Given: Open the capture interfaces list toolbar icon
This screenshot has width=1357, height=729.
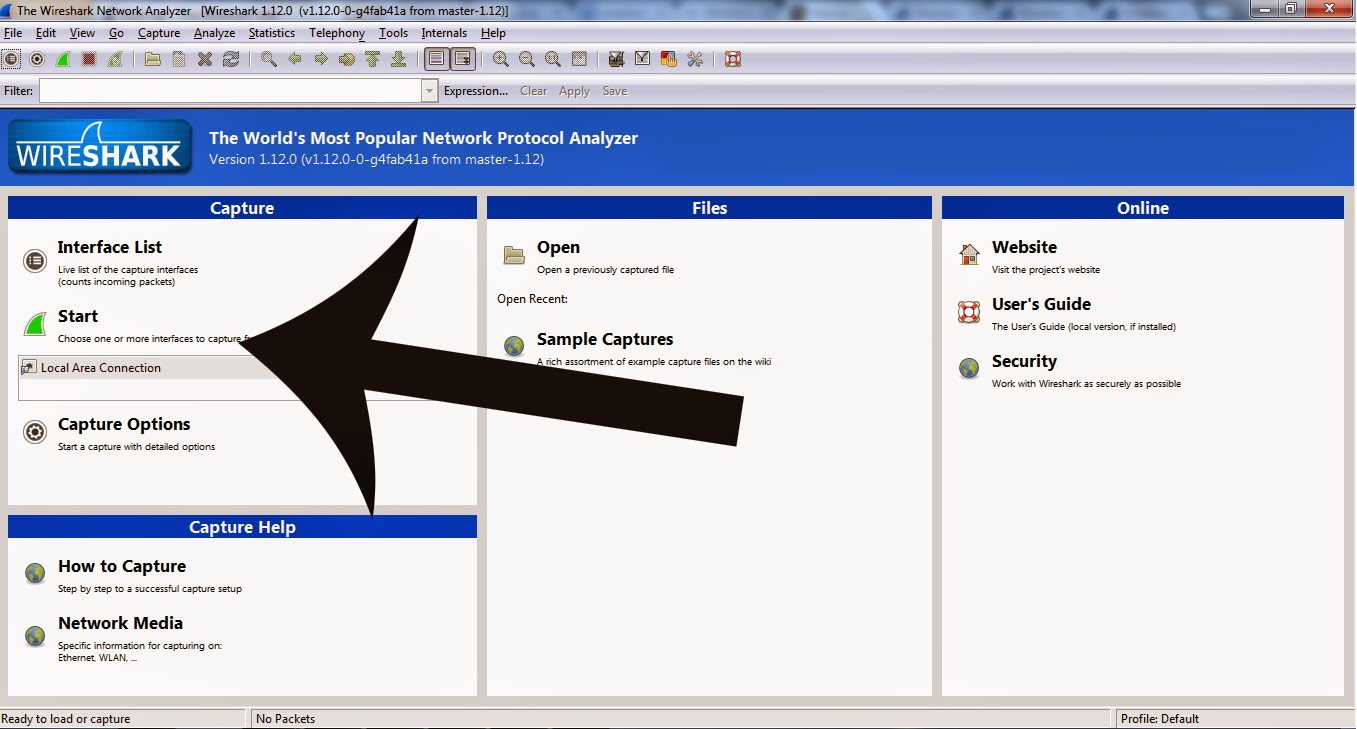Looking at the screenshot, I should 11,59.
